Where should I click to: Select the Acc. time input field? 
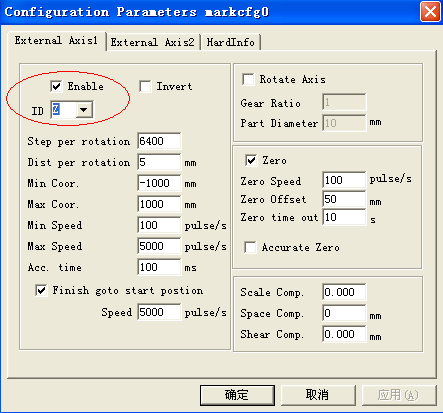(159, 267)
